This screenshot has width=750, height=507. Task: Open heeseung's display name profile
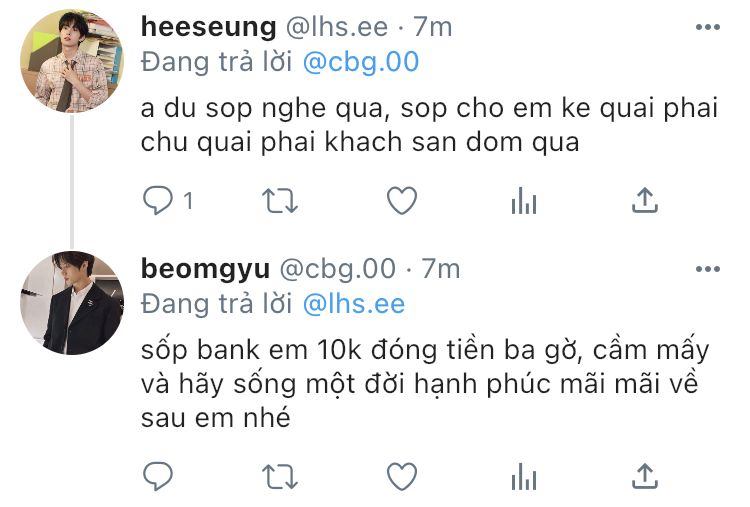tap(209, 27)
